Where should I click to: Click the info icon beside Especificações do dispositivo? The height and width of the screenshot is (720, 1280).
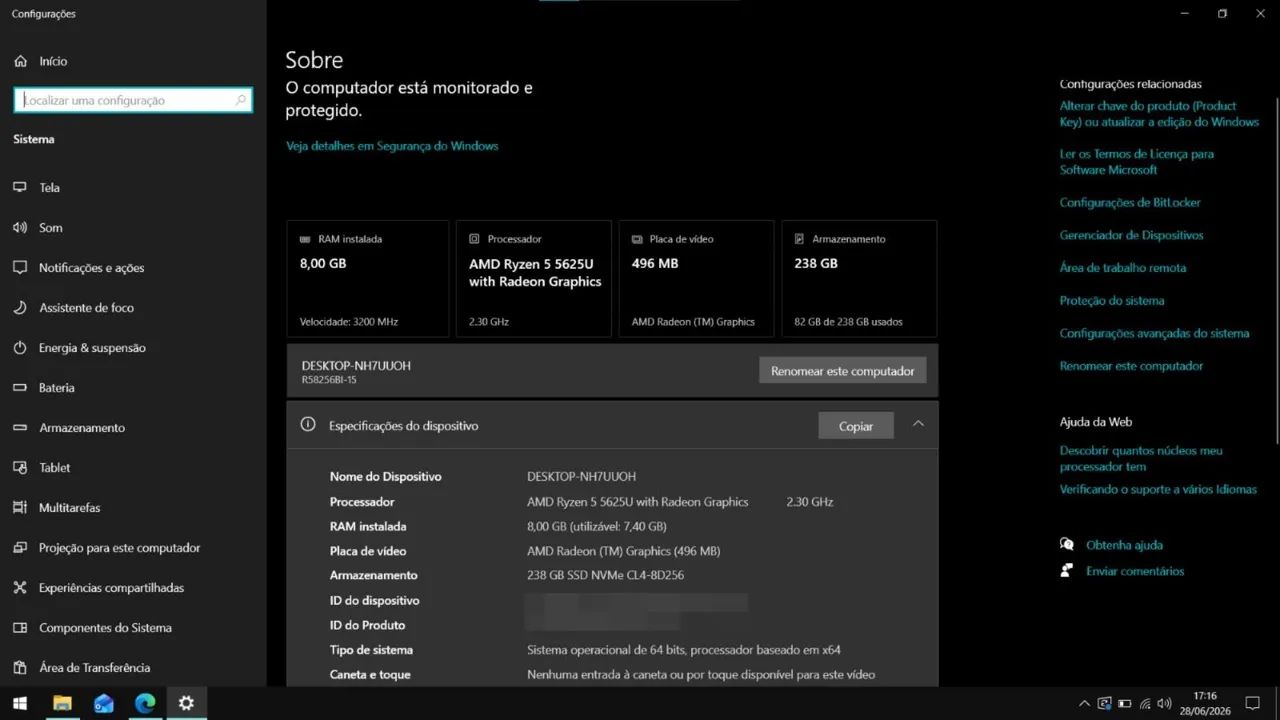[x=308, y=425]
